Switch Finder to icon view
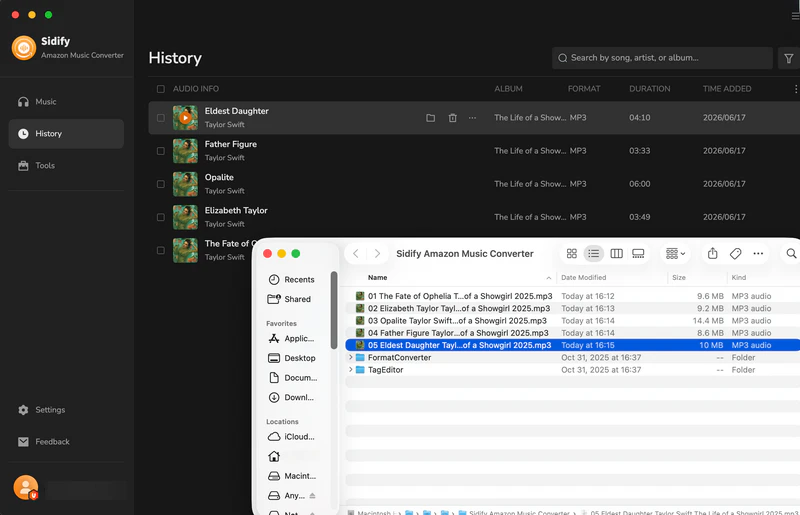The height and width of the screenshot is (515, 800). click(572, 254)
